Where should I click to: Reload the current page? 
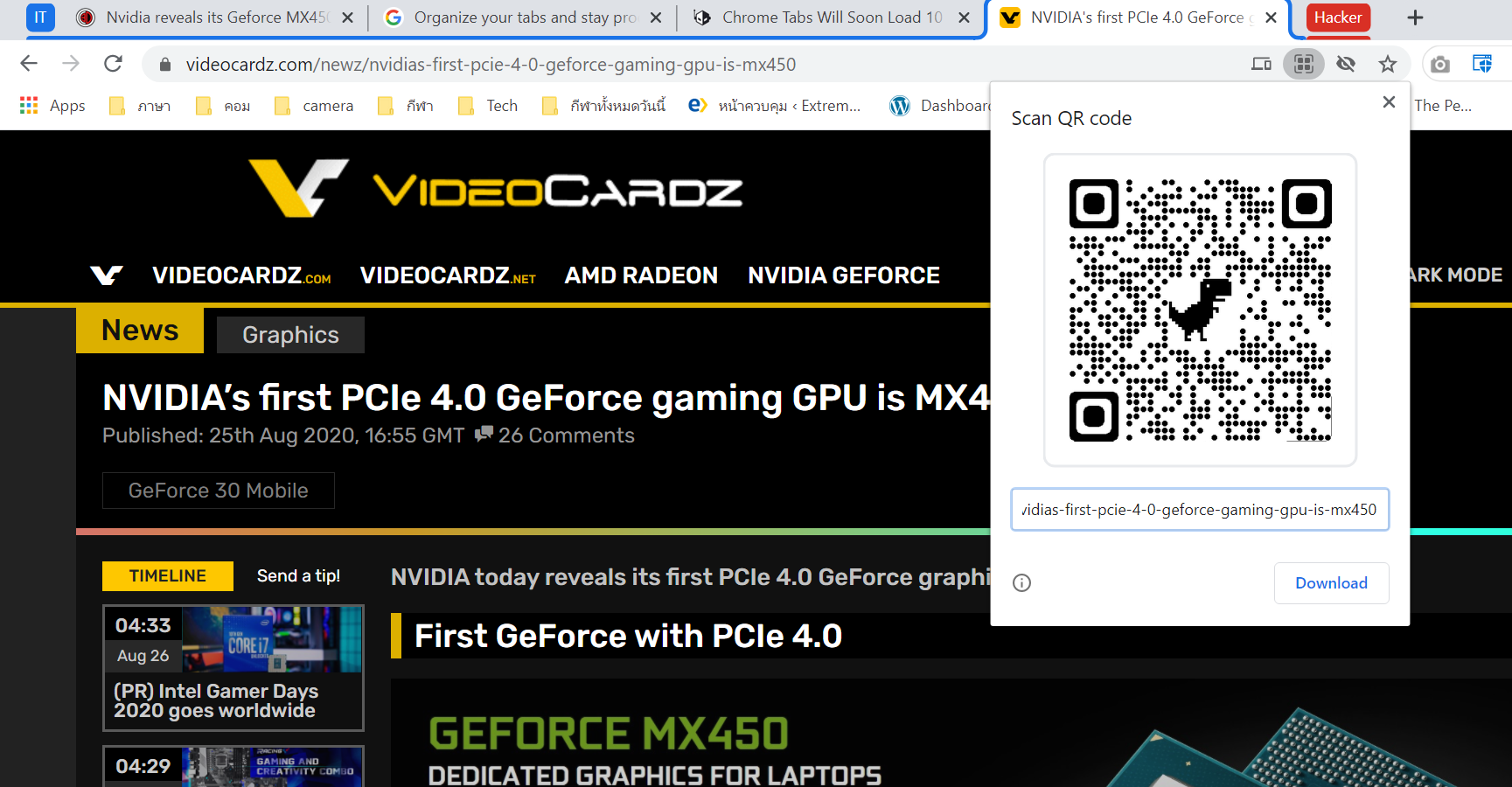113,64
